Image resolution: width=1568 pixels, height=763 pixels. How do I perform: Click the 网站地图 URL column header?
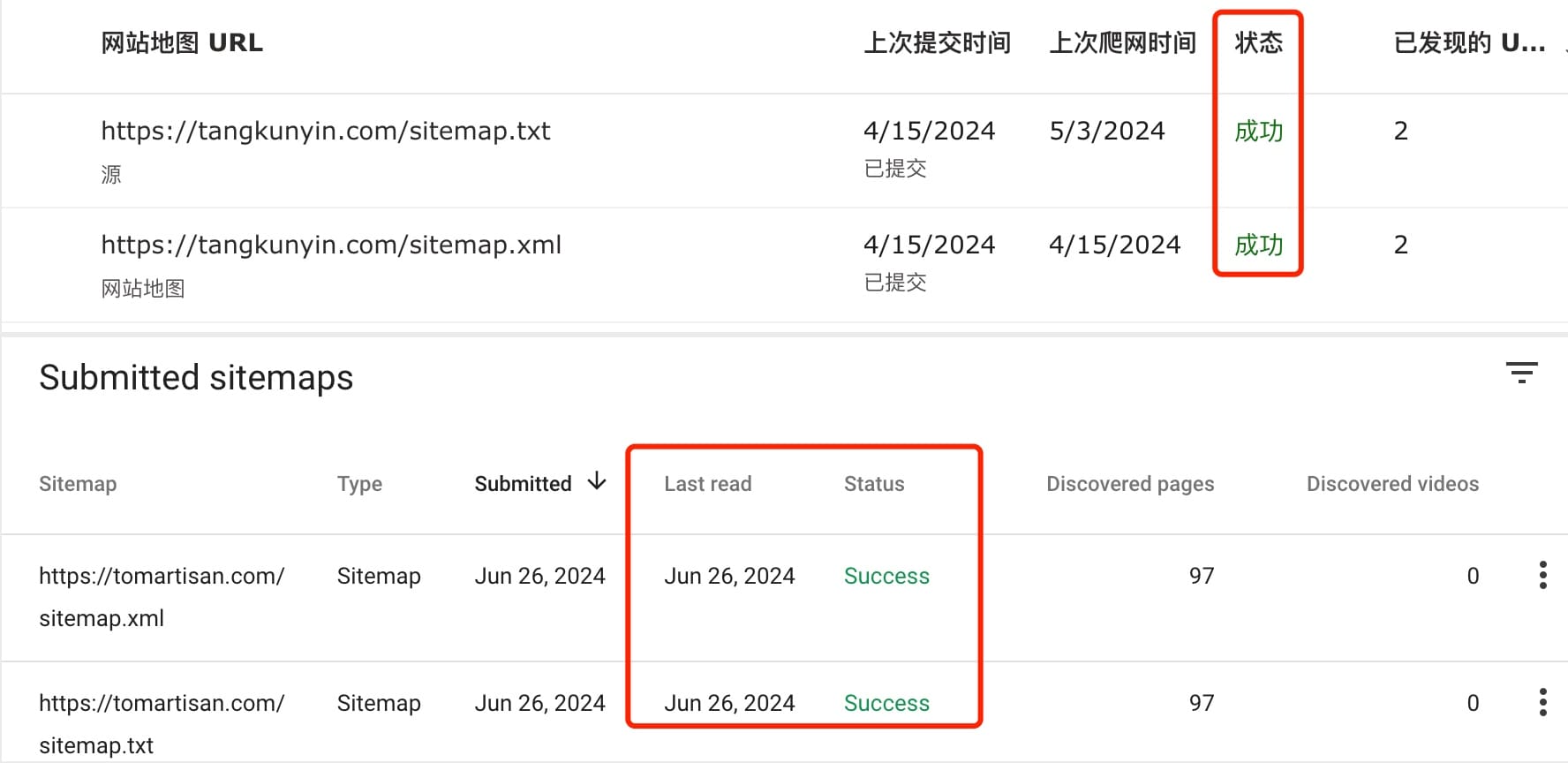(182, 42)
